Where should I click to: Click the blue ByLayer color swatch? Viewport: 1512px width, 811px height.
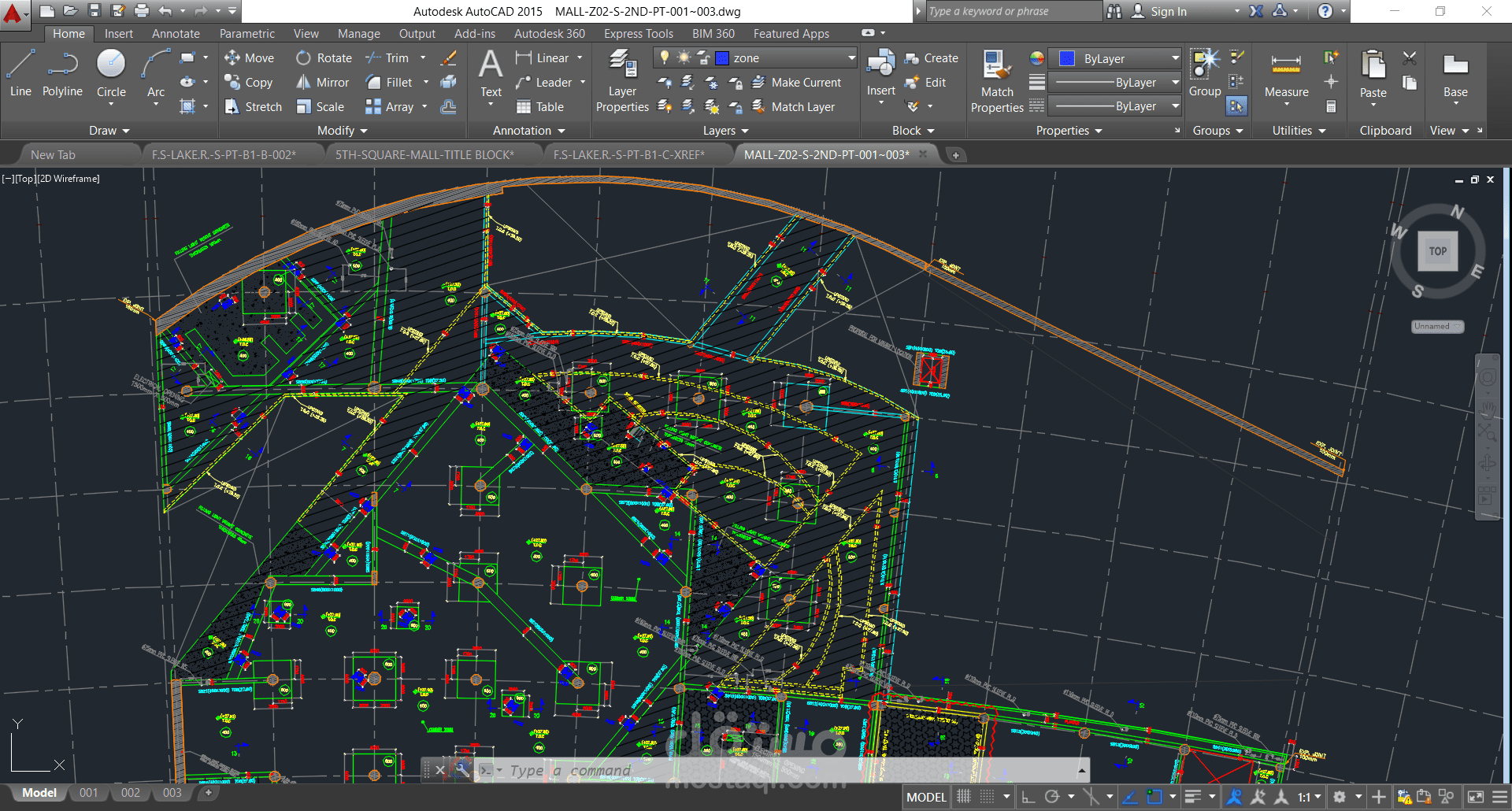pos(1067,58)
